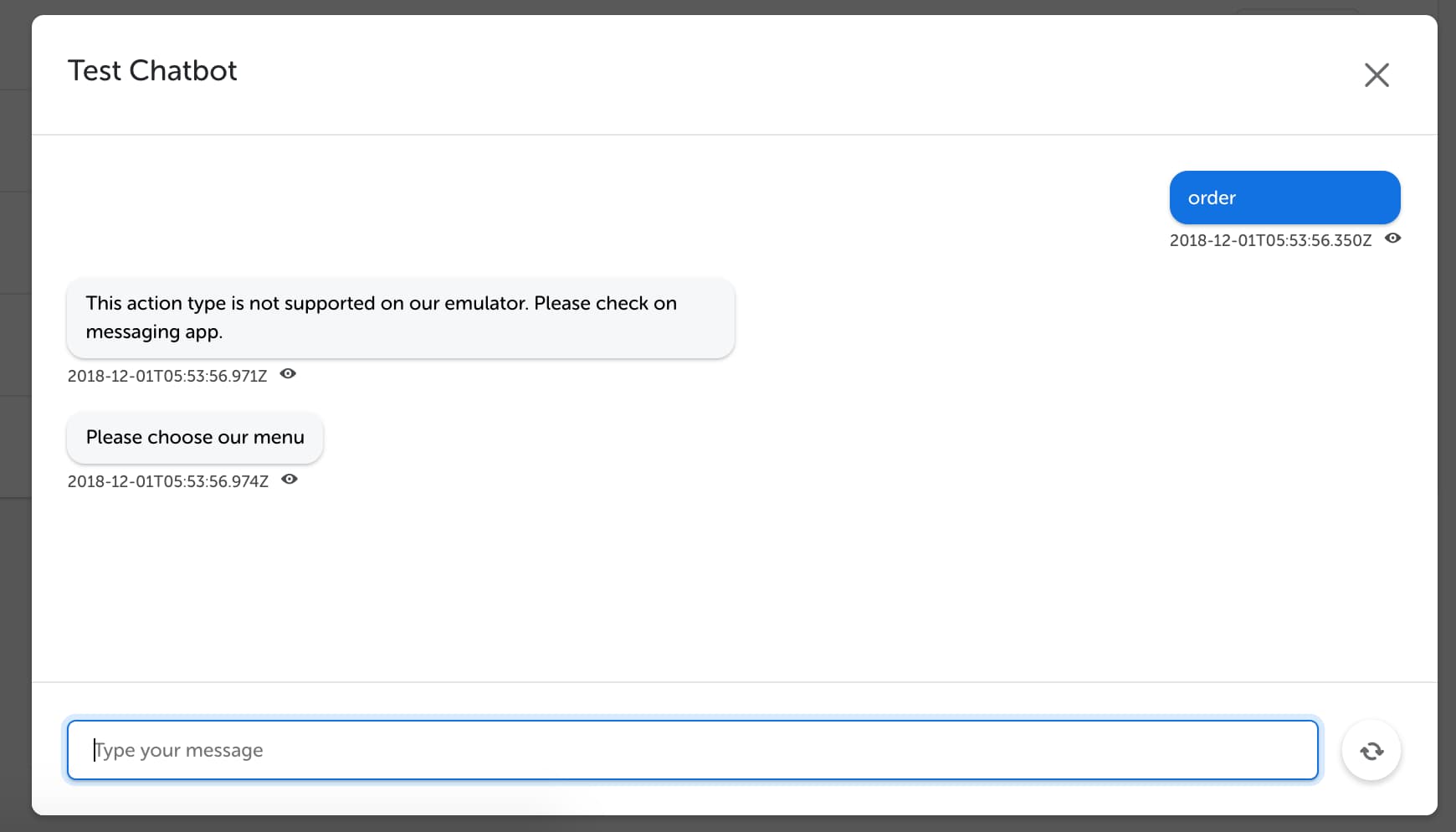Toggle eye icon beside the order timestamp

click(x=1392, y=239)
